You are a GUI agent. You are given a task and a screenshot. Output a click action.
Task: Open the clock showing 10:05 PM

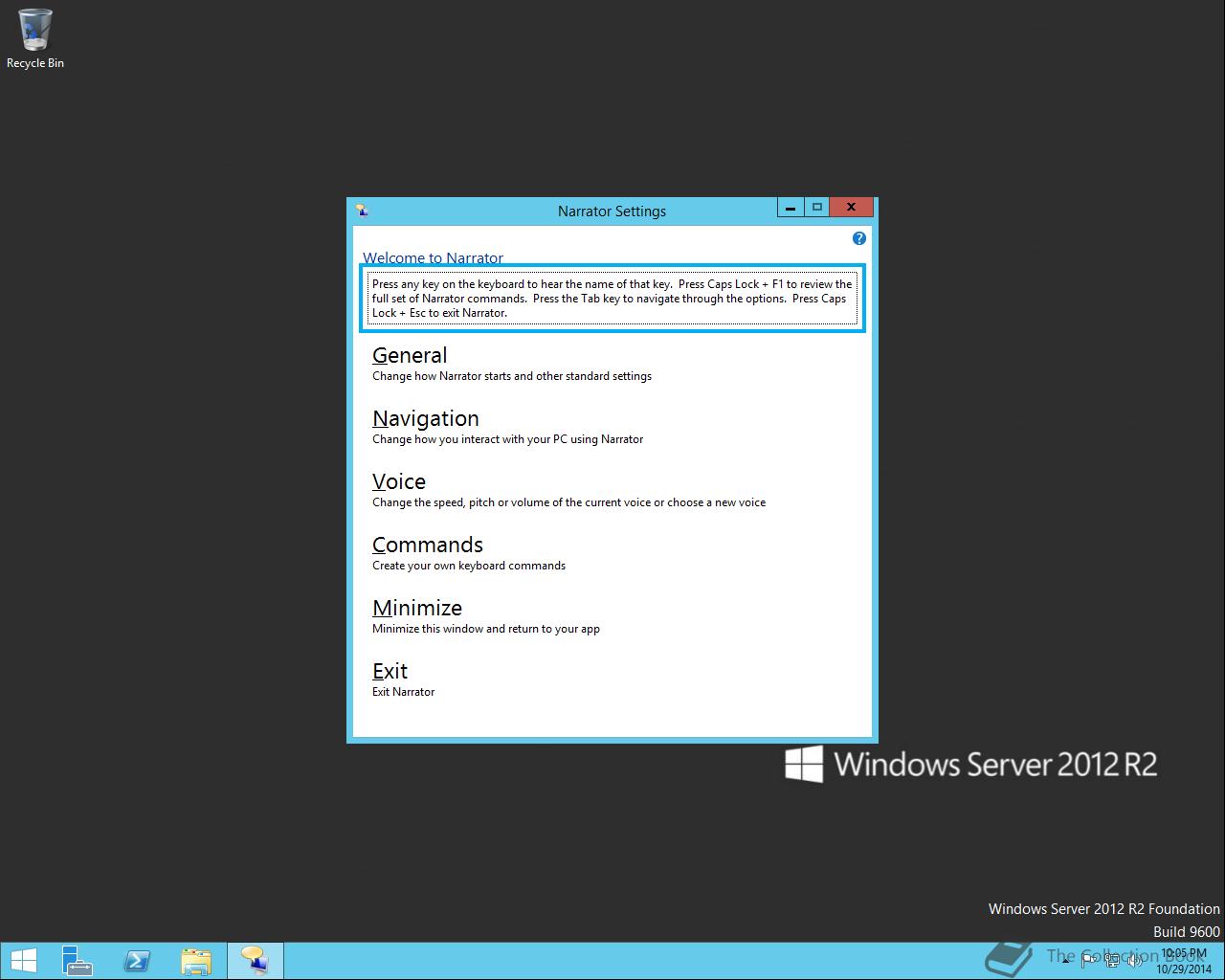(1184, 961)
